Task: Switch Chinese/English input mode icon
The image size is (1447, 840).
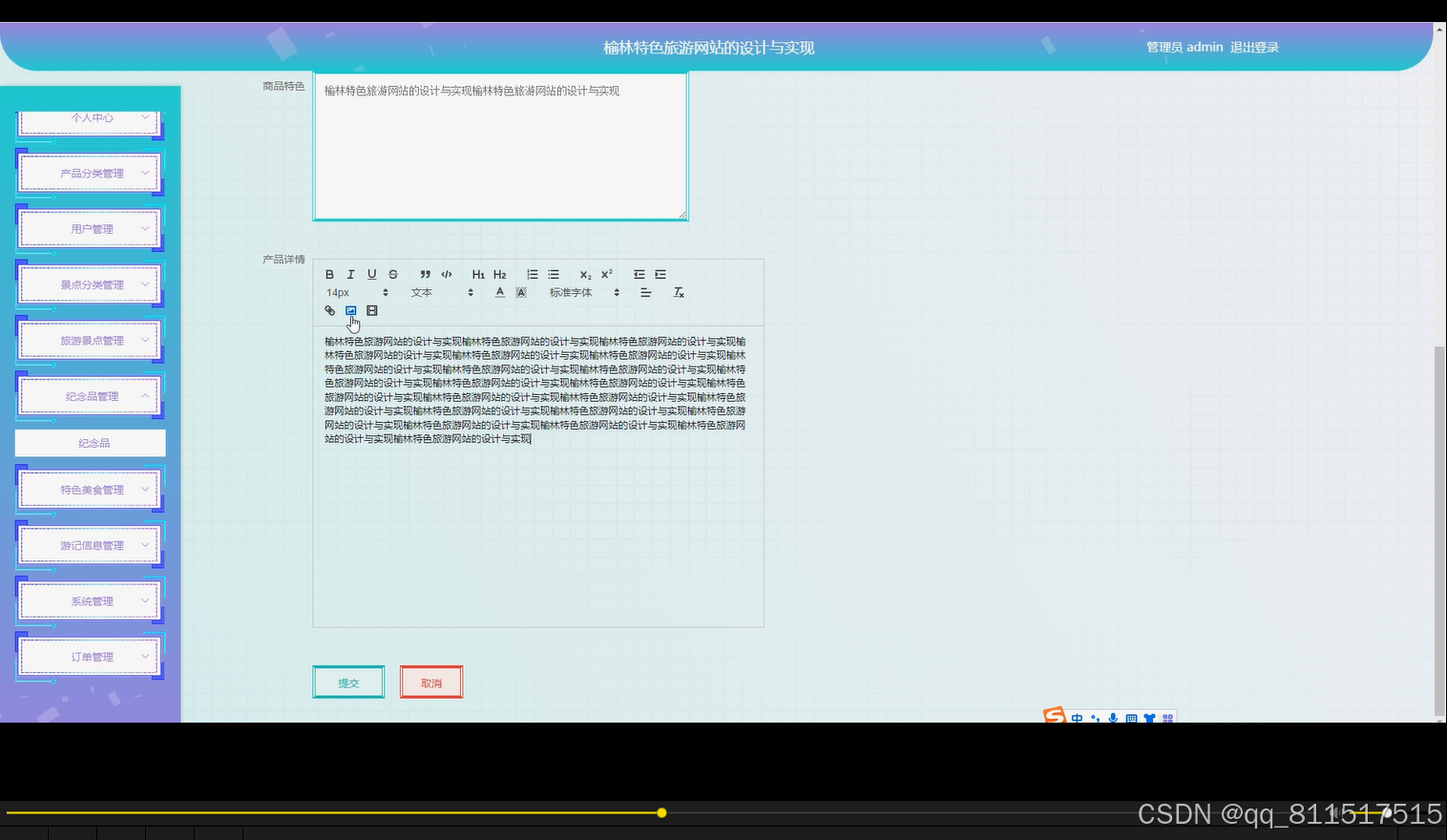Action: [1077, 718]
